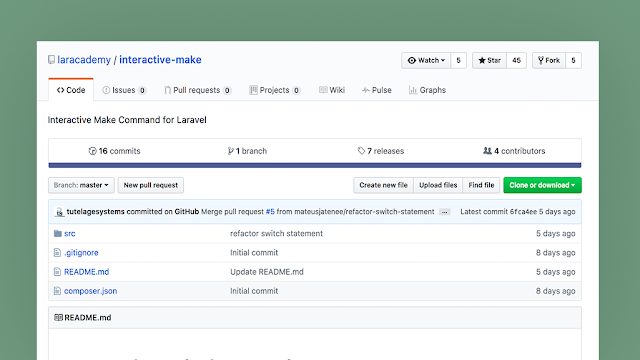Open 'Initial commit' message in .gitignore row
The image size is (640, 360).
click(254, 253)
